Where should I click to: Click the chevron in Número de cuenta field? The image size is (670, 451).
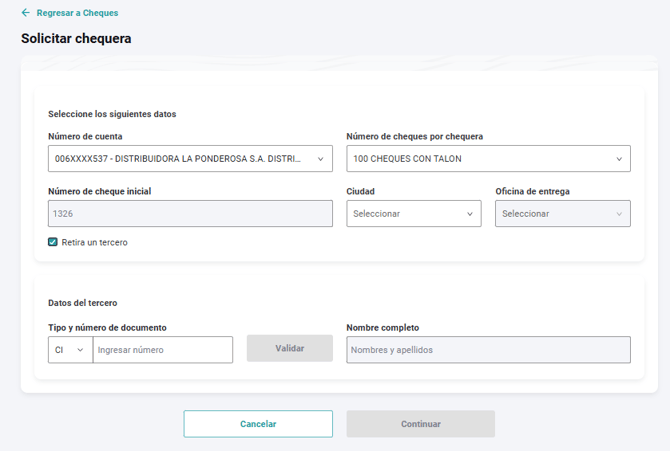(x=321, y=158)
